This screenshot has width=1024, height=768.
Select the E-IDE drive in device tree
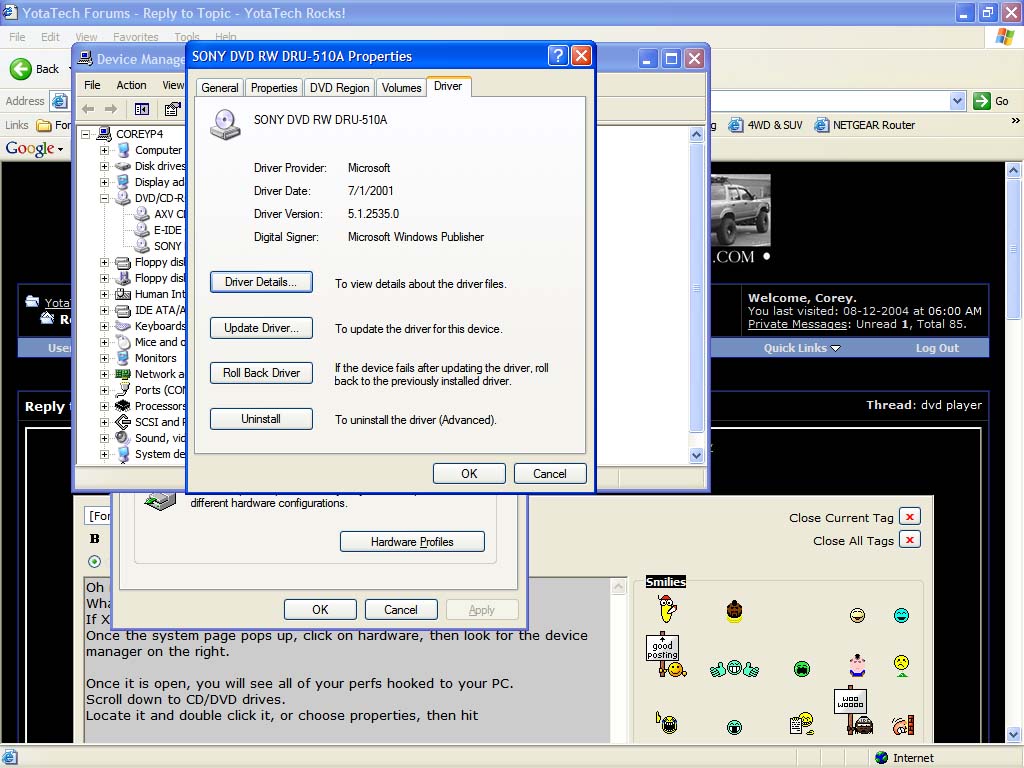[x=168, y=230]
